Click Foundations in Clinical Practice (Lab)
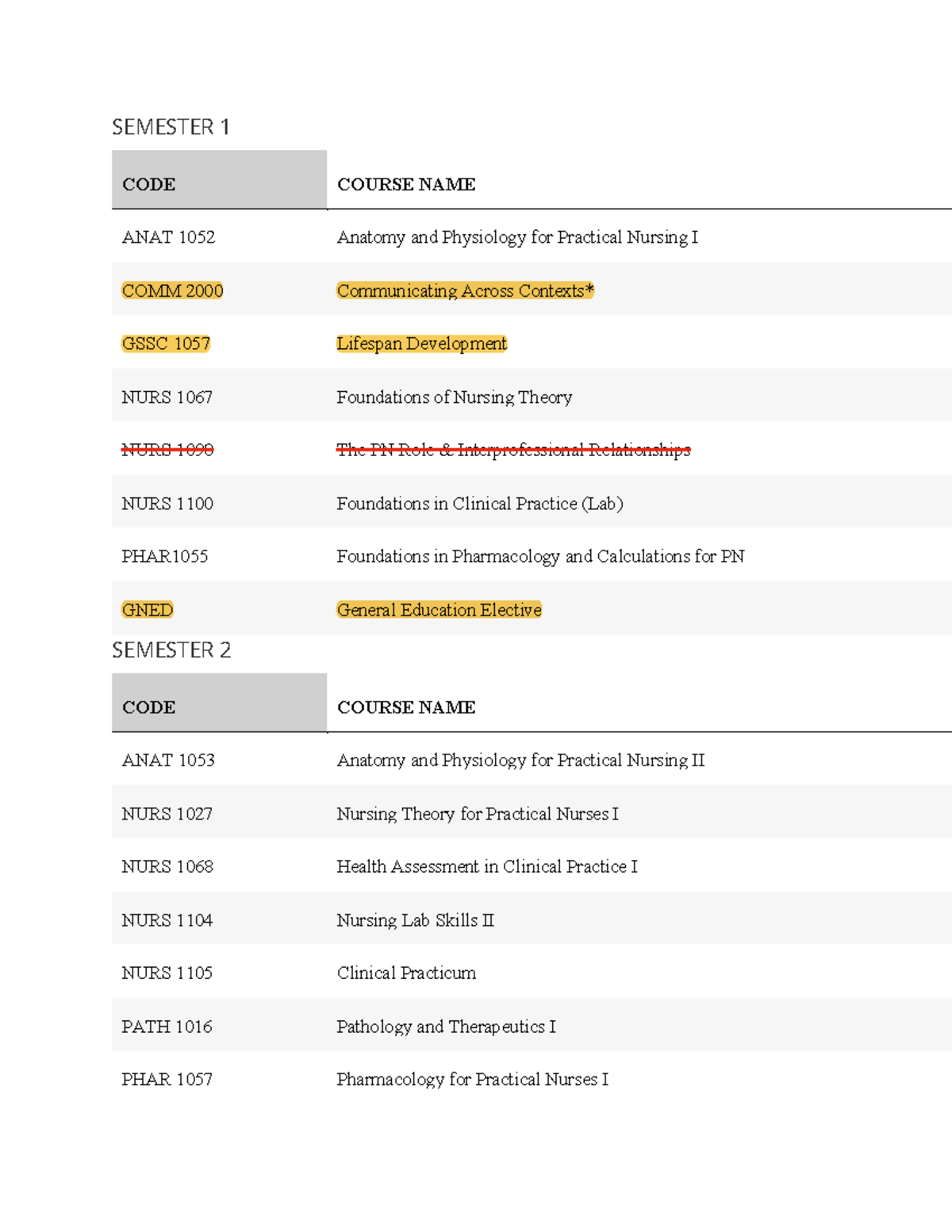The width and height of the screenshot is (952, 1232). pos(480,503)
